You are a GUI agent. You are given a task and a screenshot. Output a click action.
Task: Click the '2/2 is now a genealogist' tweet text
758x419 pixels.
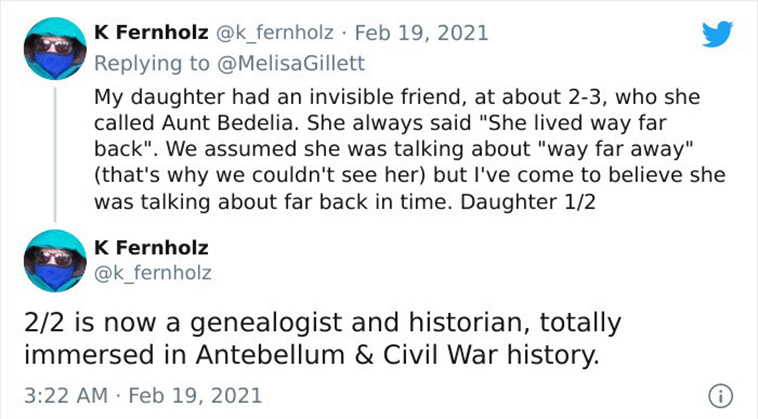(x=322, y=339)
